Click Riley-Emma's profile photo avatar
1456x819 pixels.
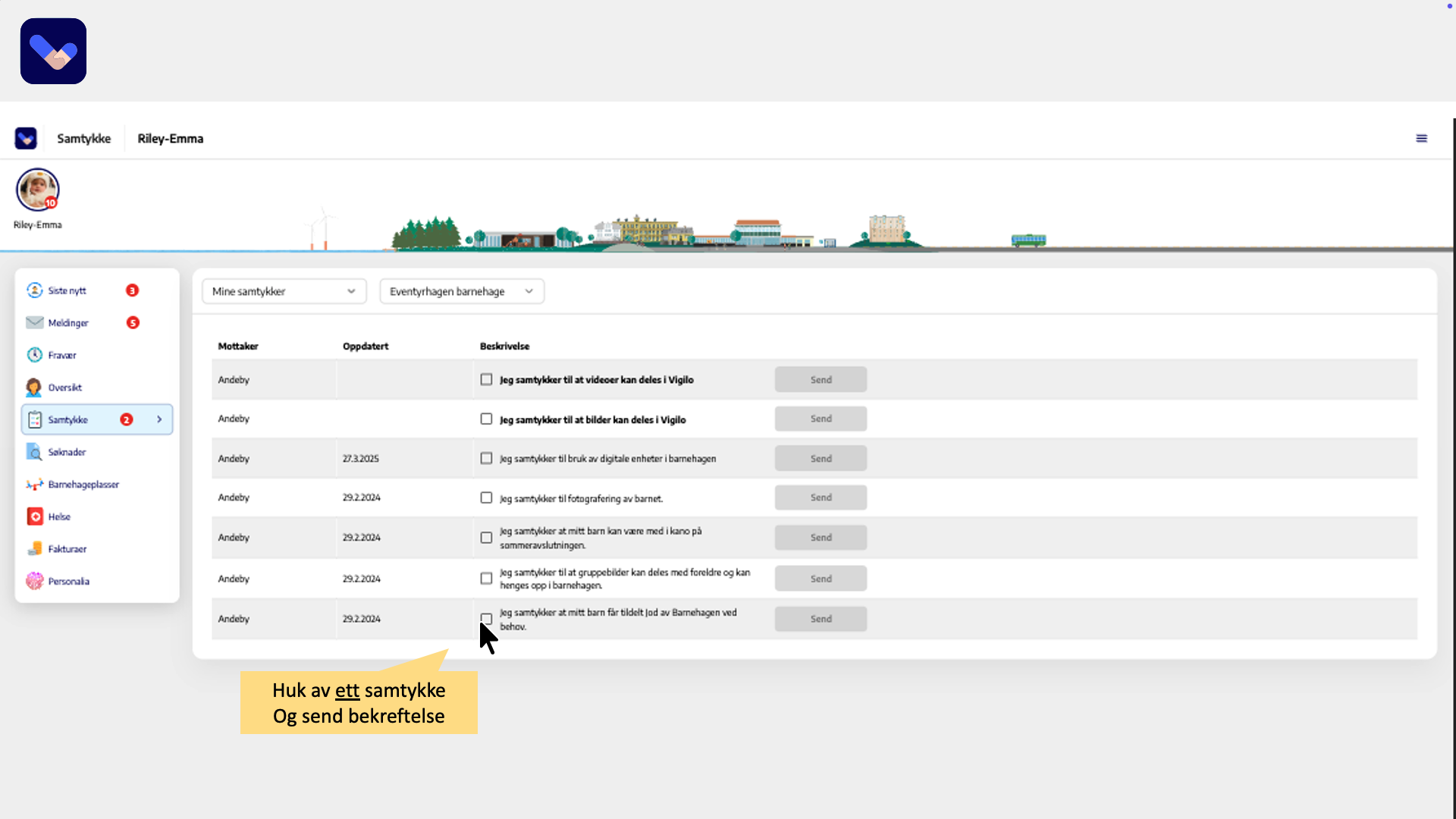click(x=37, y=190)
